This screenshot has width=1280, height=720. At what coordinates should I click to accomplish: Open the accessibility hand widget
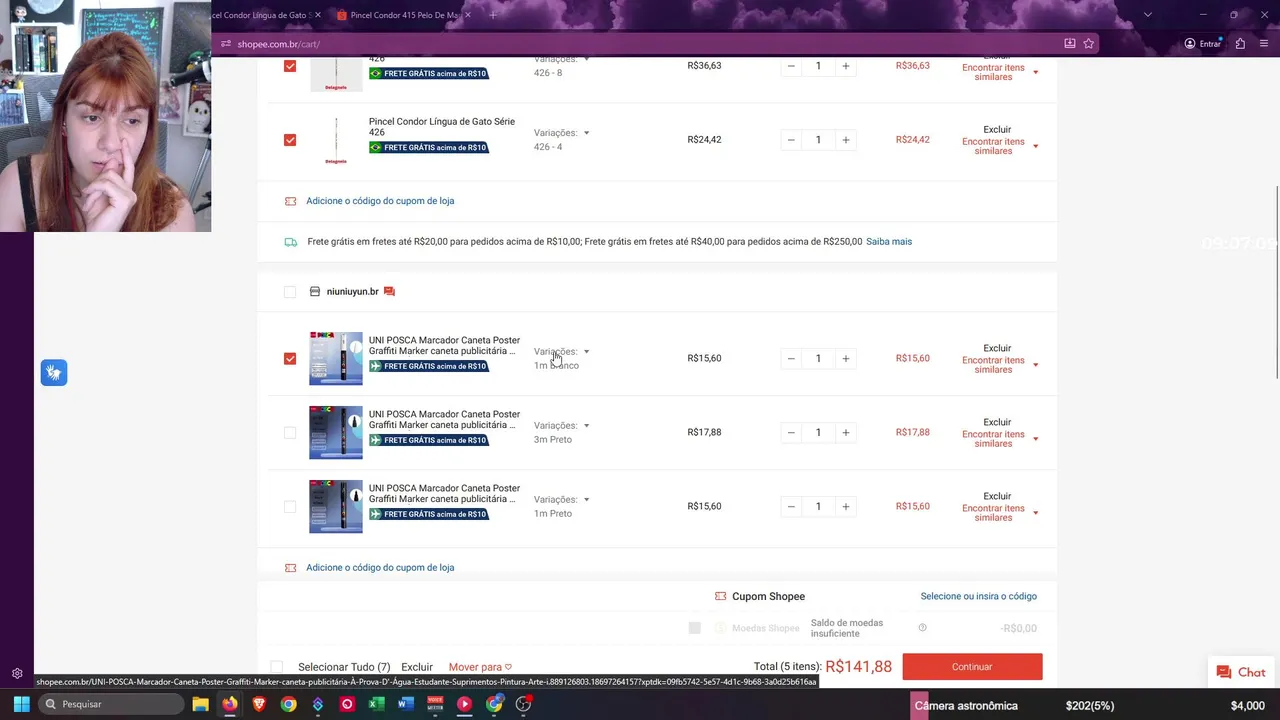pyautogui.click(x=54, y=373)
